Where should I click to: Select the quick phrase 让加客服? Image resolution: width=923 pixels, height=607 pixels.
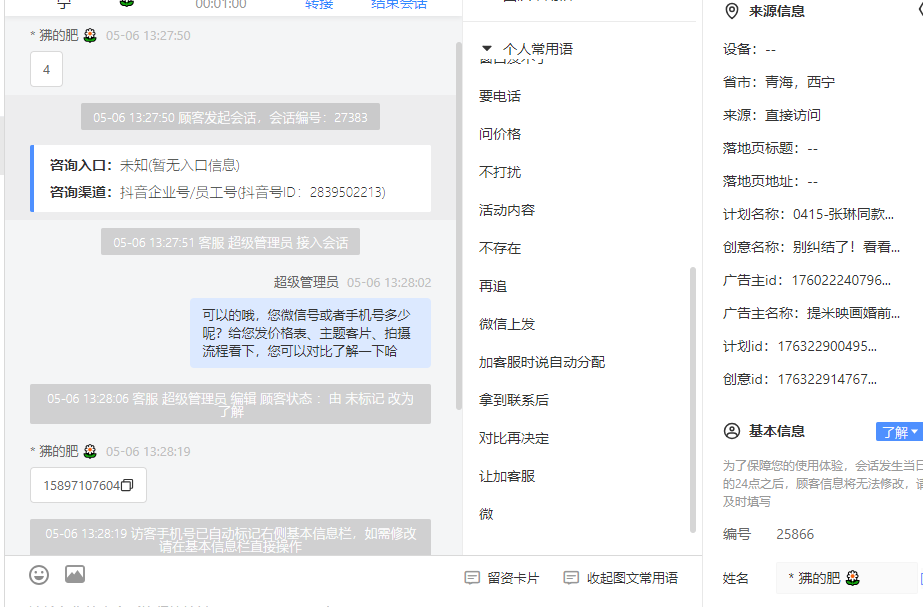click(507, 476)
